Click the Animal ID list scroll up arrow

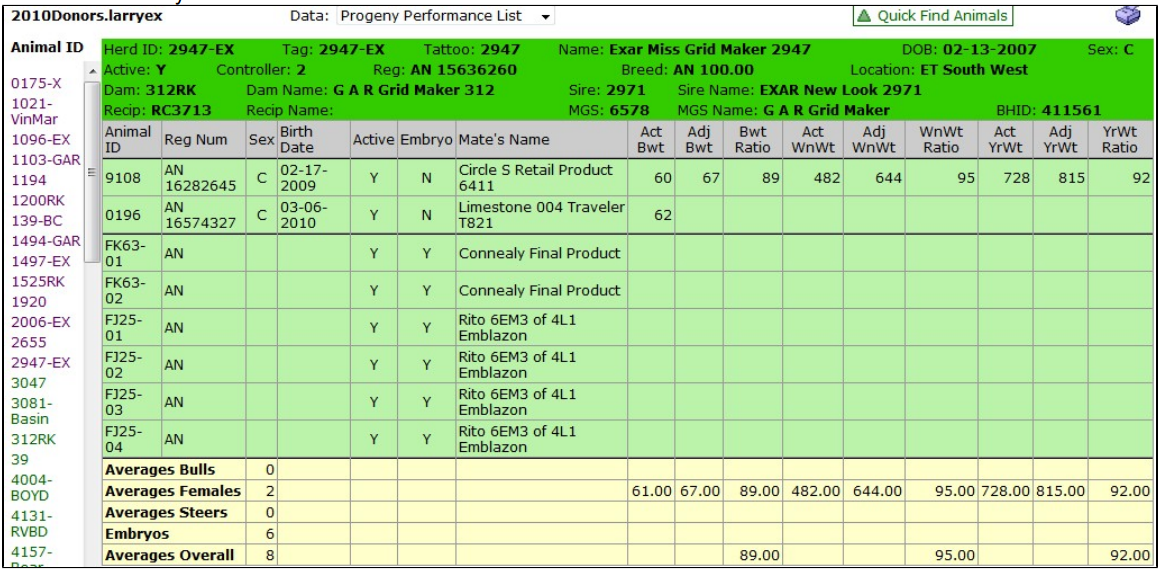tap(93, 71)
